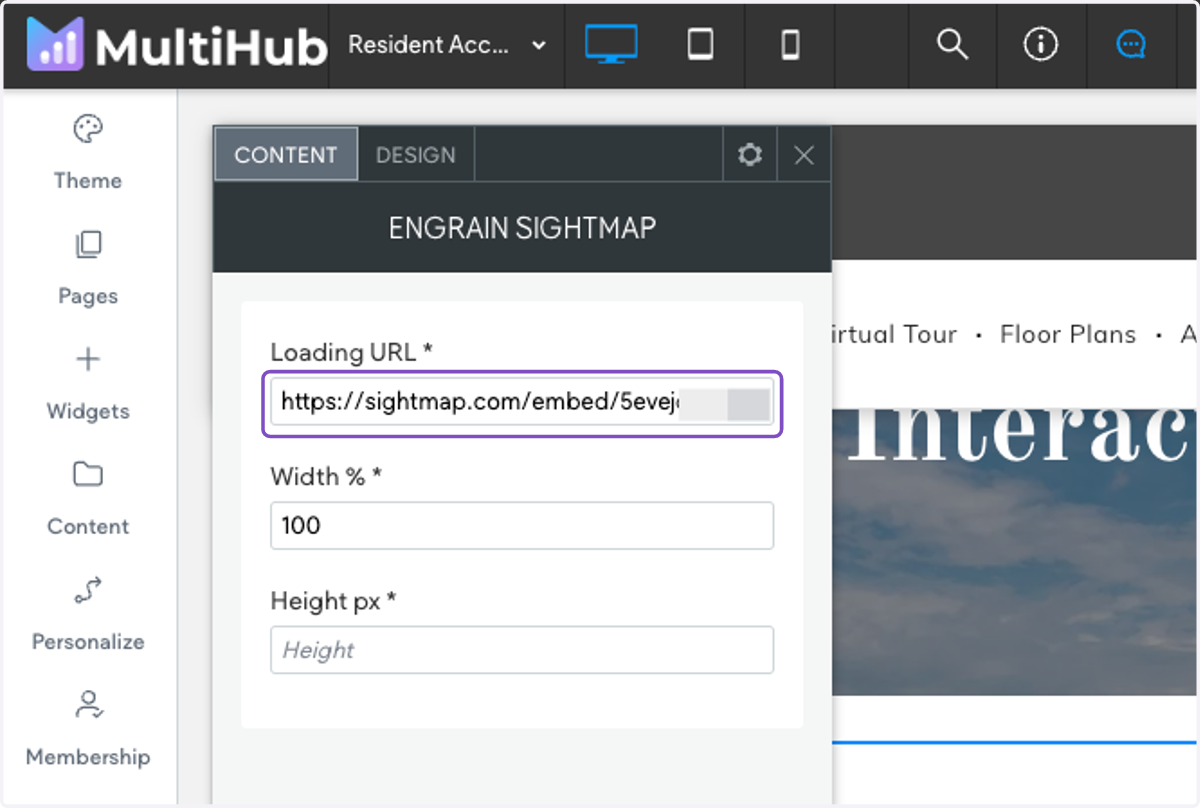Open the Widgets plus panel

click(88, 383)
